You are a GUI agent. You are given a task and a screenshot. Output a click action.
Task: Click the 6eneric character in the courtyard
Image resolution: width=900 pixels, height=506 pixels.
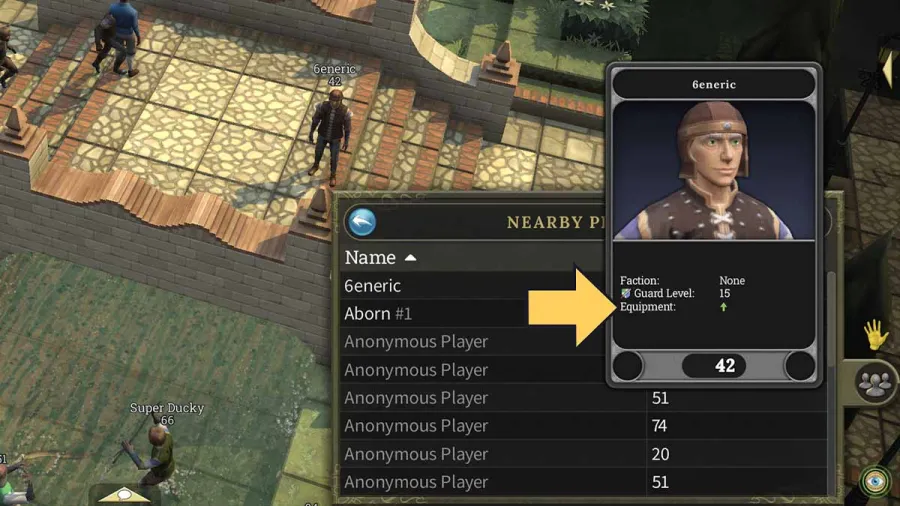[x=330, y=136]
